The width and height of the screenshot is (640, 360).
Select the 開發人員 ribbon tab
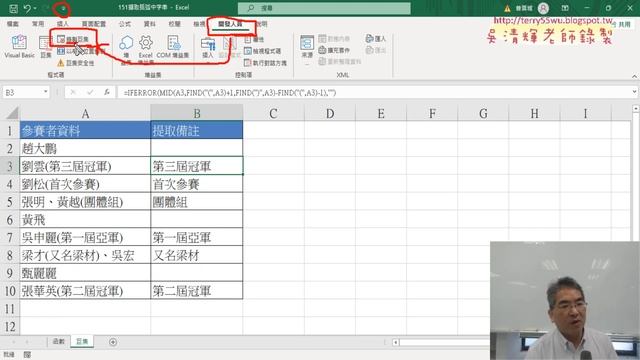click(x=230, y=24)
